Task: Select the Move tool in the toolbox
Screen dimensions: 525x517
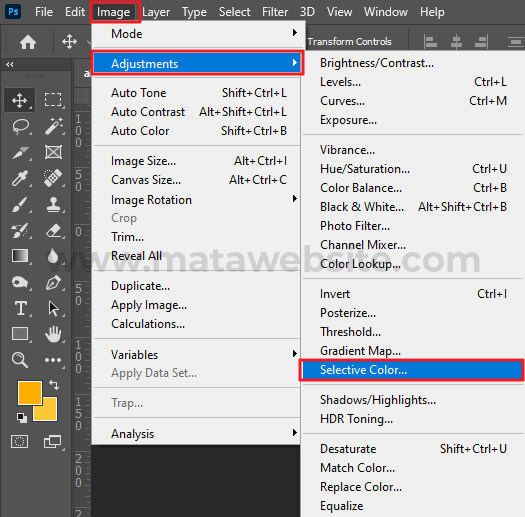Action: tap(19, 100)
